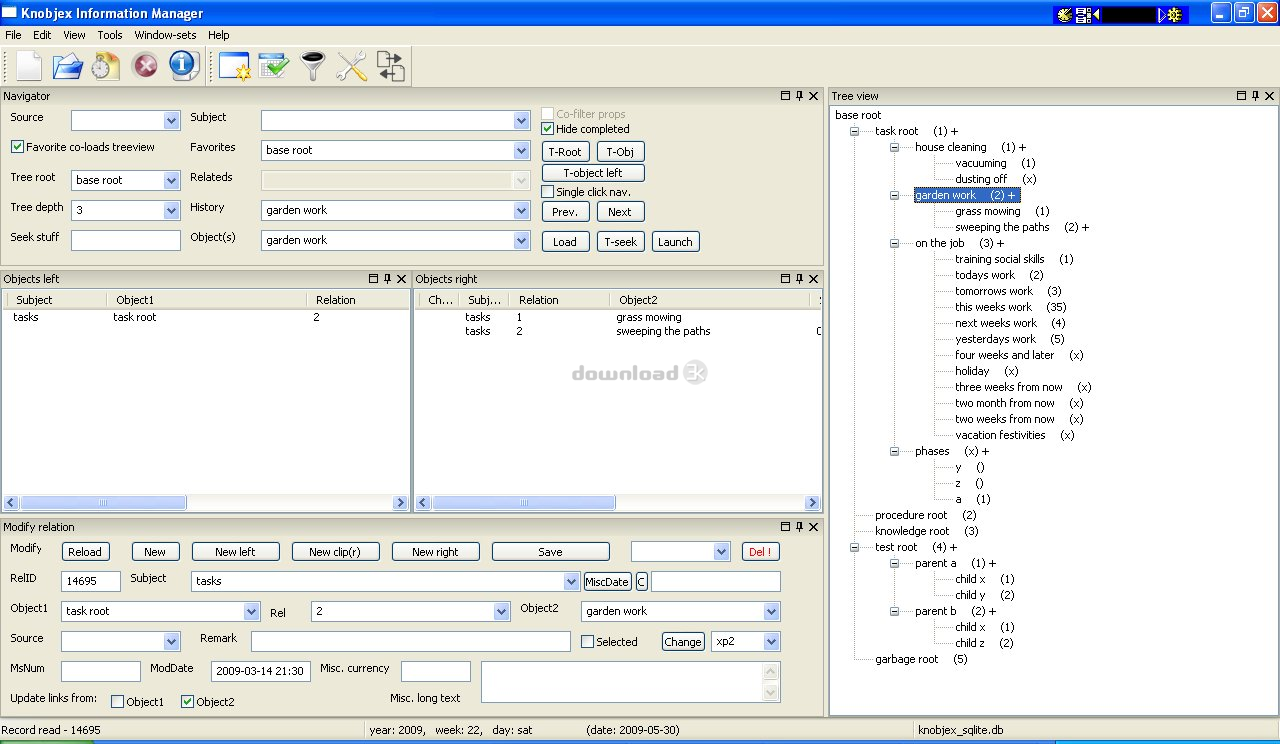1280x744 pixels.
Task: Click the list layout icon in title bar
Action: click(x=1082, y=14)
